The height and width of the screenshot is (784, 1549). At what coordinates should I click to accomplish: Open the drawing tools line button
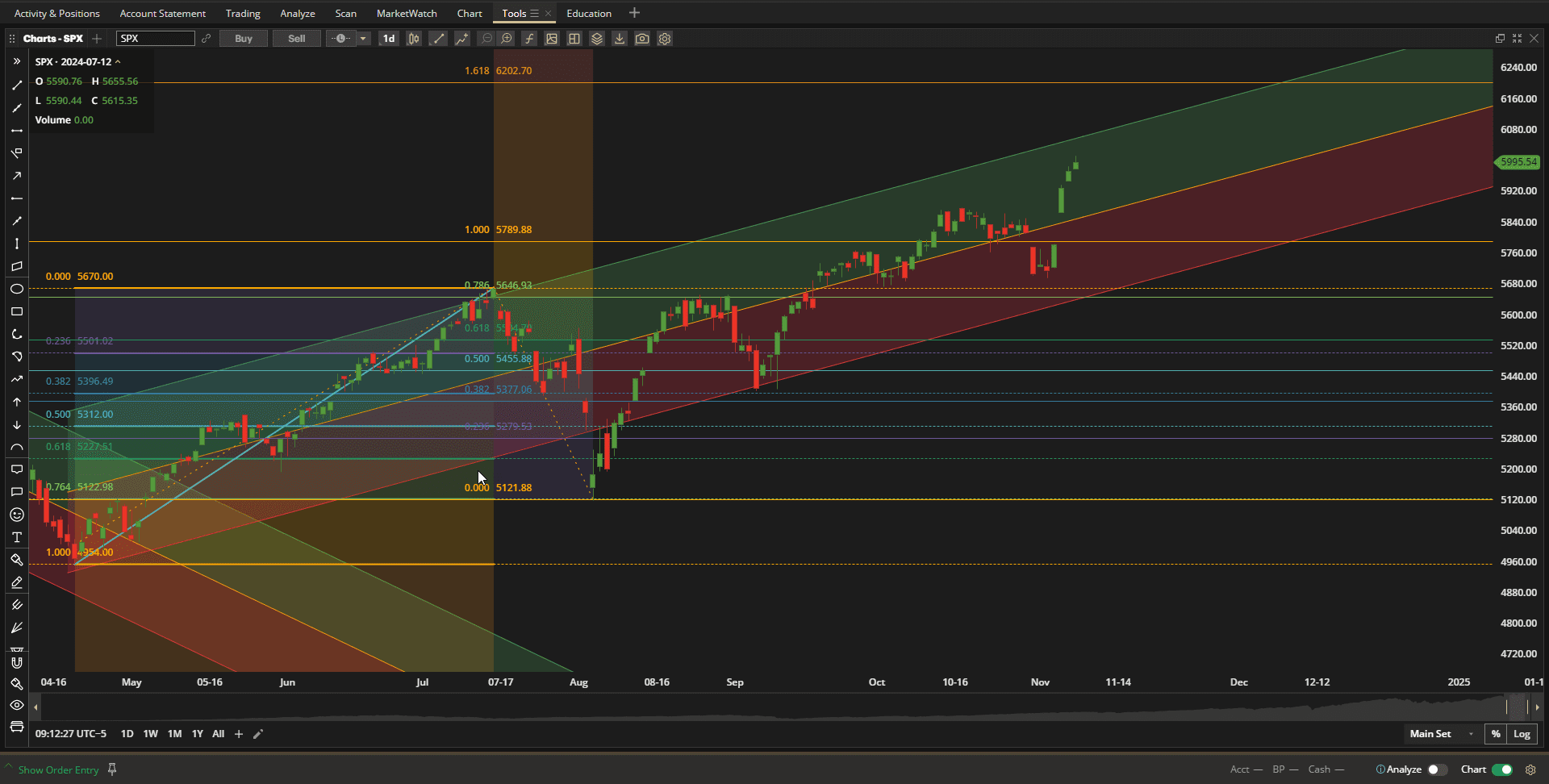point(438,39)
